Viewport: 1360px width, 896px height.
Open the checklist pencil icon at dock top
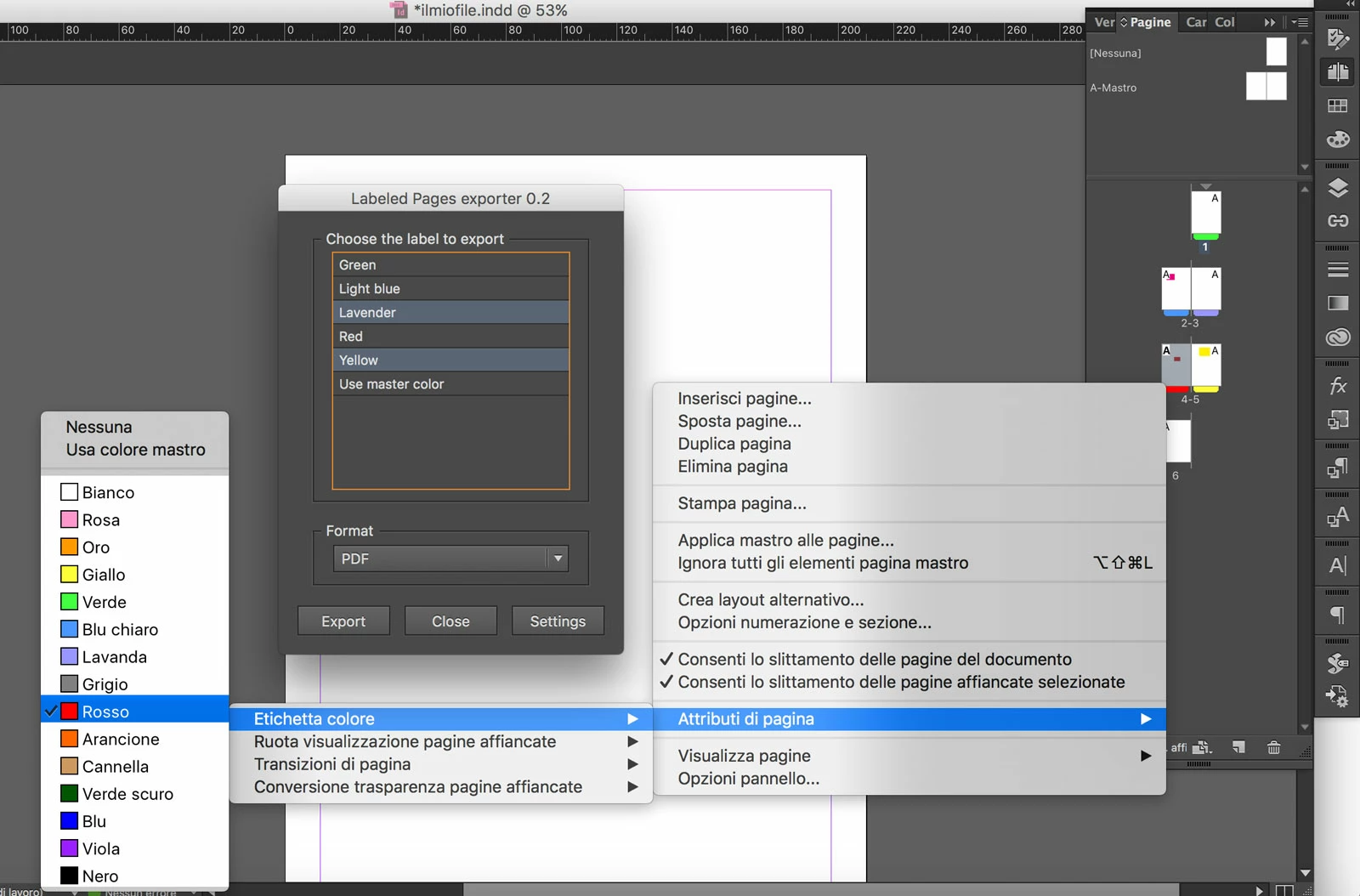point(1338,39)
